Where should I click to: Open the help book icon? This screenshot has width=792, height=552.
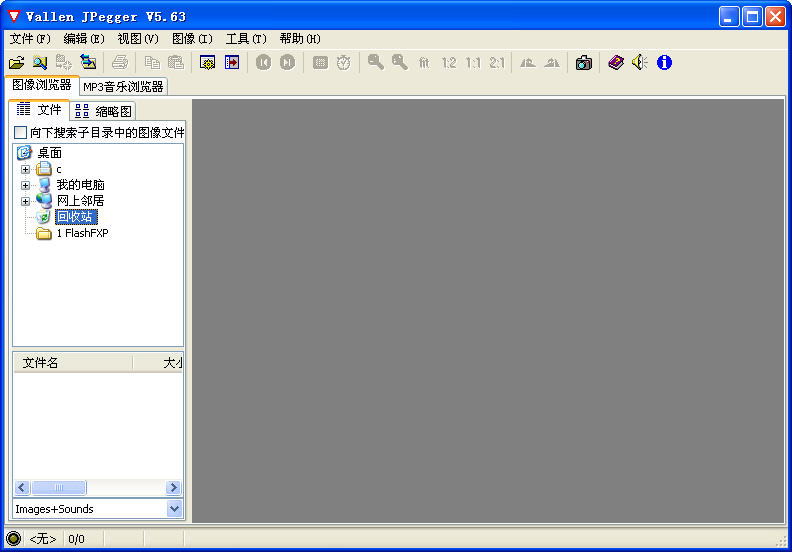point(616,63)
